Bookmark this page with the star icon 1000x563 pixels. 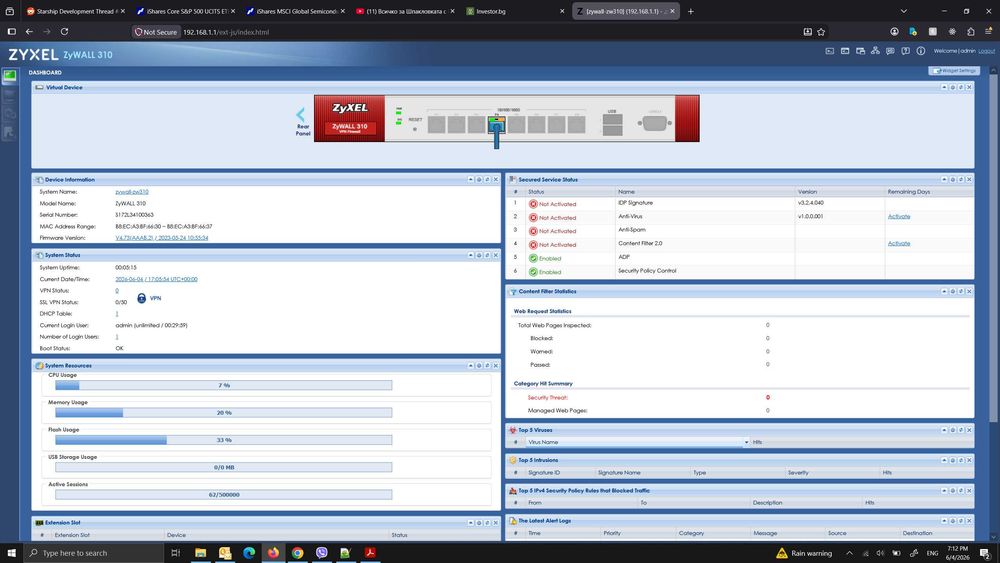(821, 32)
